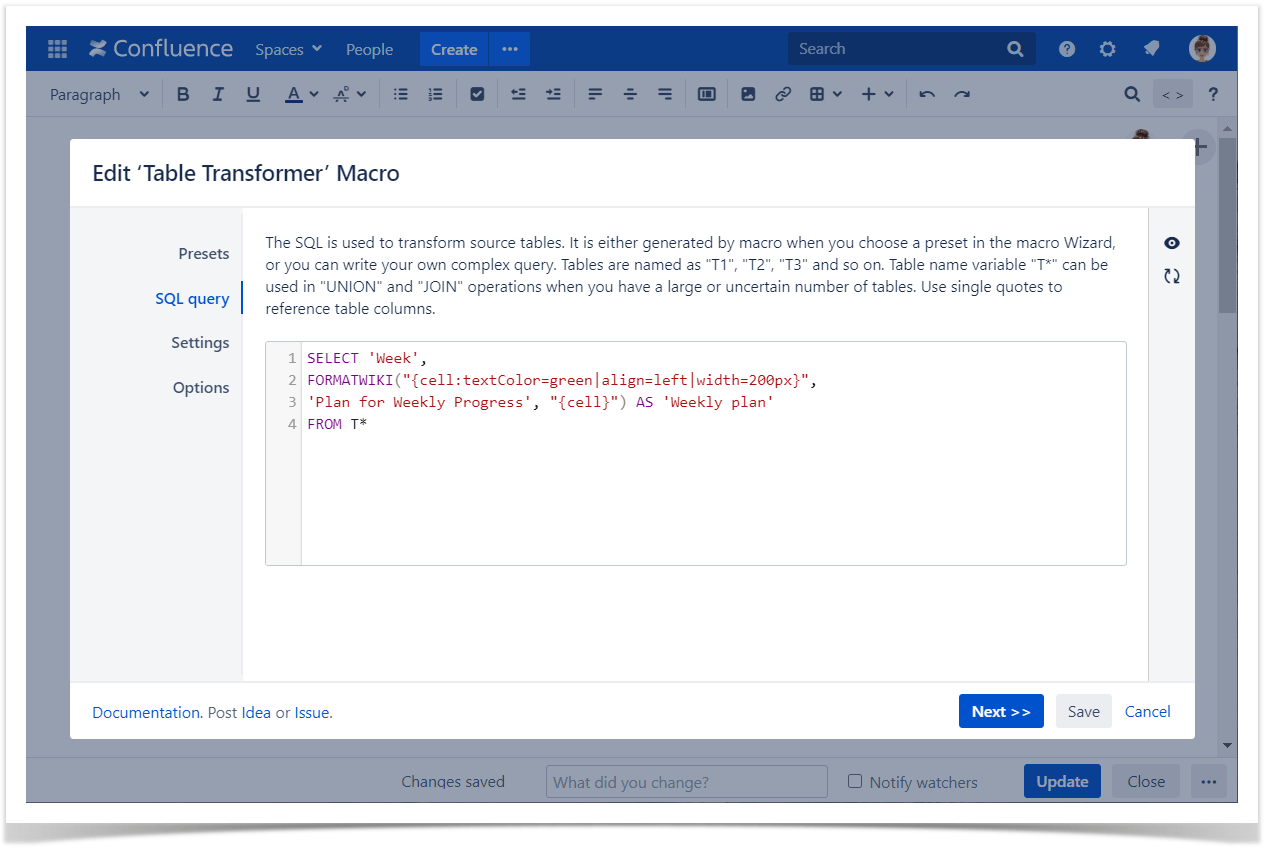The height and width of the screenshot is (852, 1272).
Task: Click the notifications icon in header
Action: click(x=1151, y=49)
